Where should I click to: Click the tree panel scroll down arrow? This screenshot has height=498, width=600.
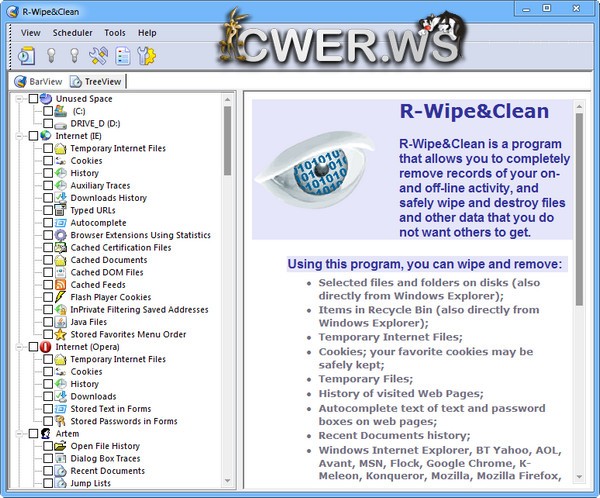click(x=228, y=480)
